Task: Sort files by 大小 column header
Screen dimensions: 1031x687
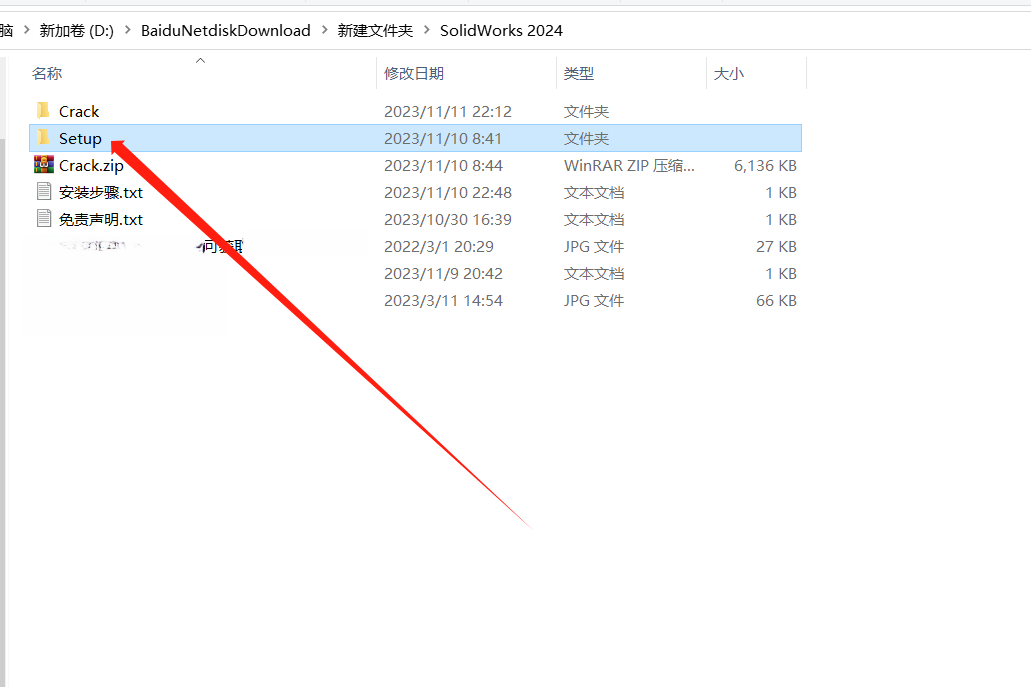Action: click(728, 73)
